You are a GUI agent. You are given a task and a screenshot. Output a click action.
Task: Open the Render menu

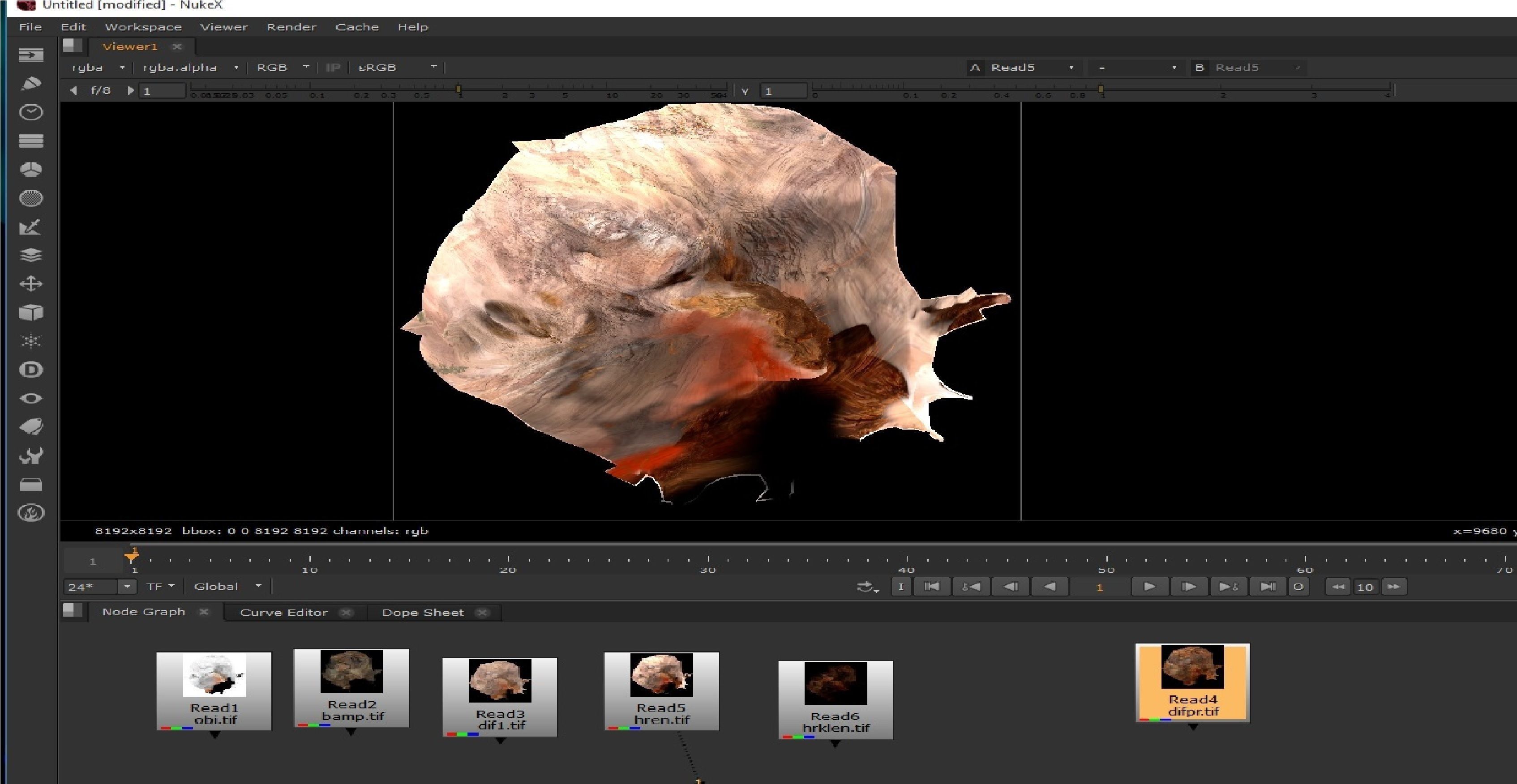click(x=291, y=27)
